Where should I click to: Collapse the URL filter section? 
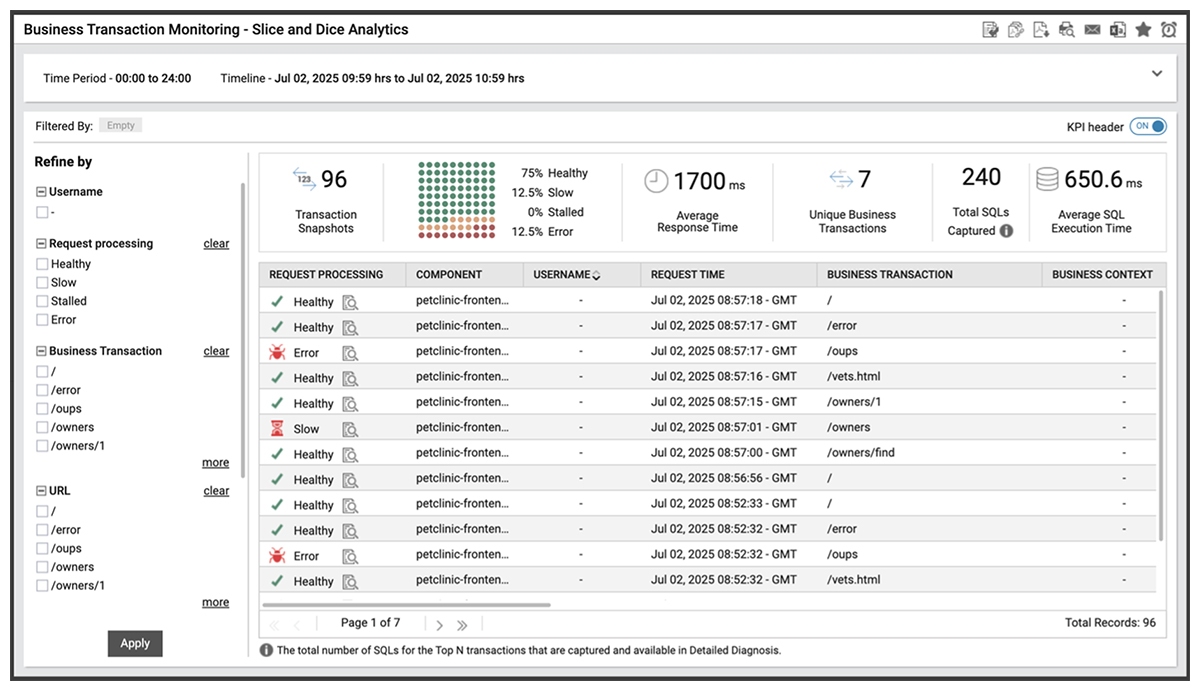41,491
